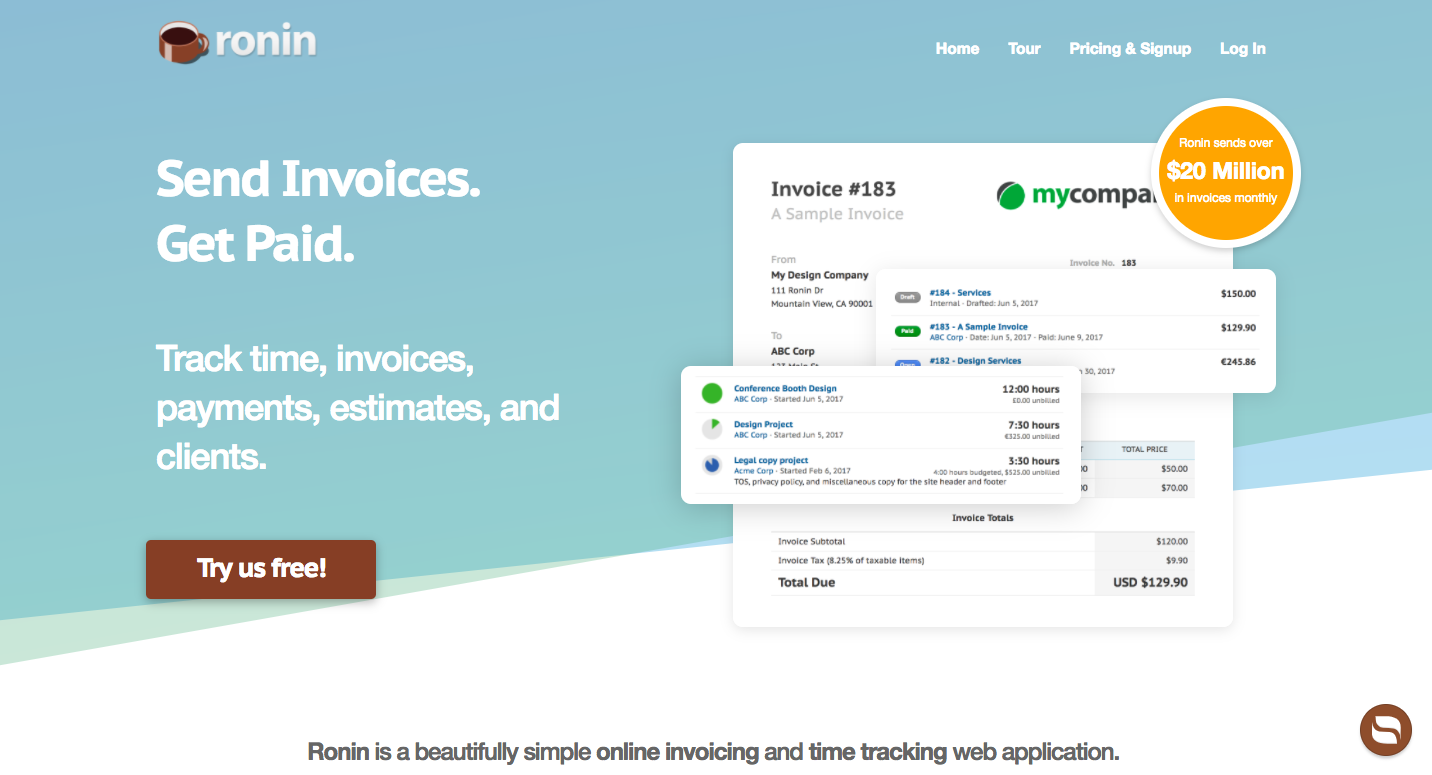Click the Invoice #183 title
The width and height of the screenshot is (1432, 775).
(833, 189)
